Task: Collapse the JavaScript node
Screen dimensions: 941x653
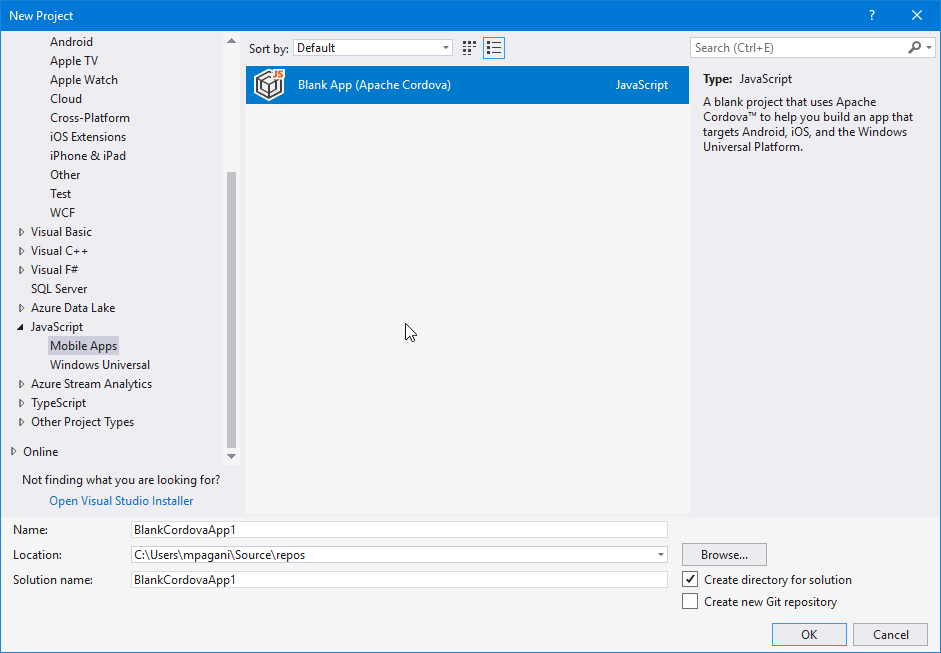Action: pos(21,327)
